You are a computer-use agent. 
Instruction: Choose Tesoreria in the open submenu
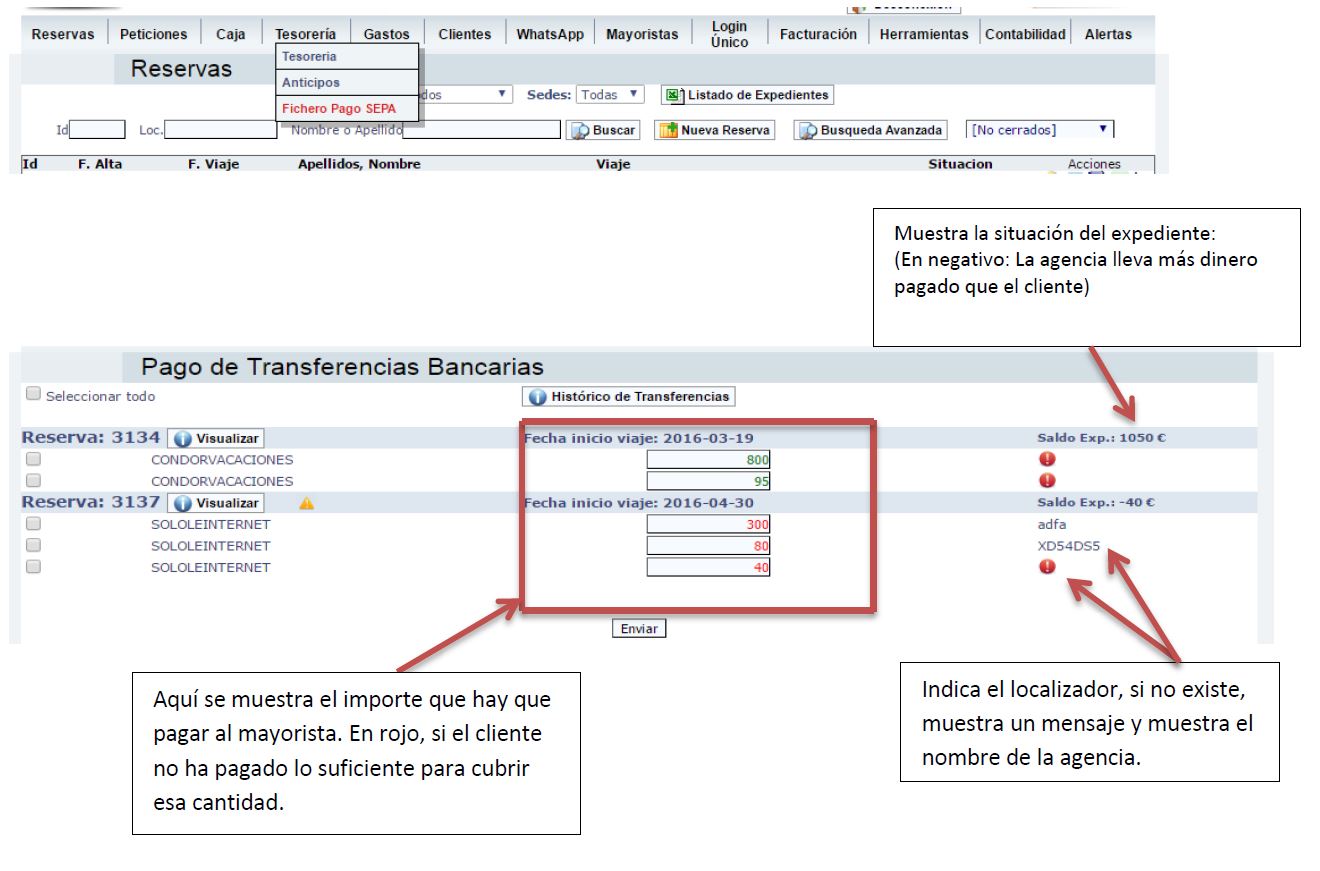(x=347, y=57)
